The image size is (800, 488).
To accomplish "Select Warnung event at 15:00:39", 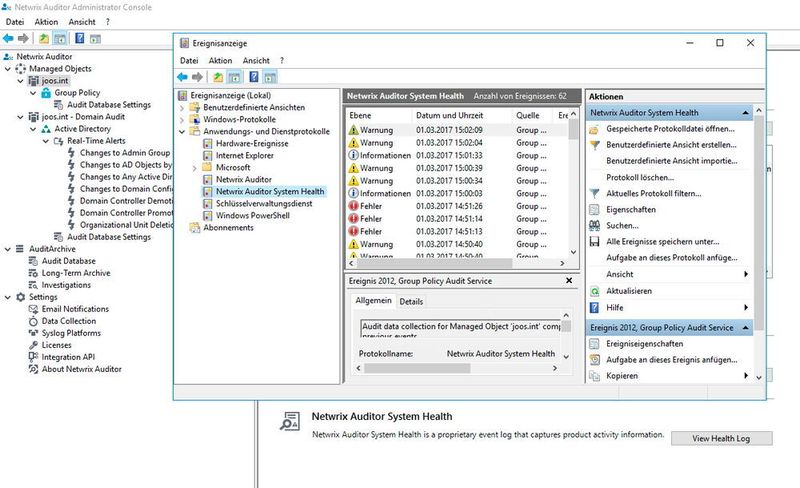I will click(457, 168).
